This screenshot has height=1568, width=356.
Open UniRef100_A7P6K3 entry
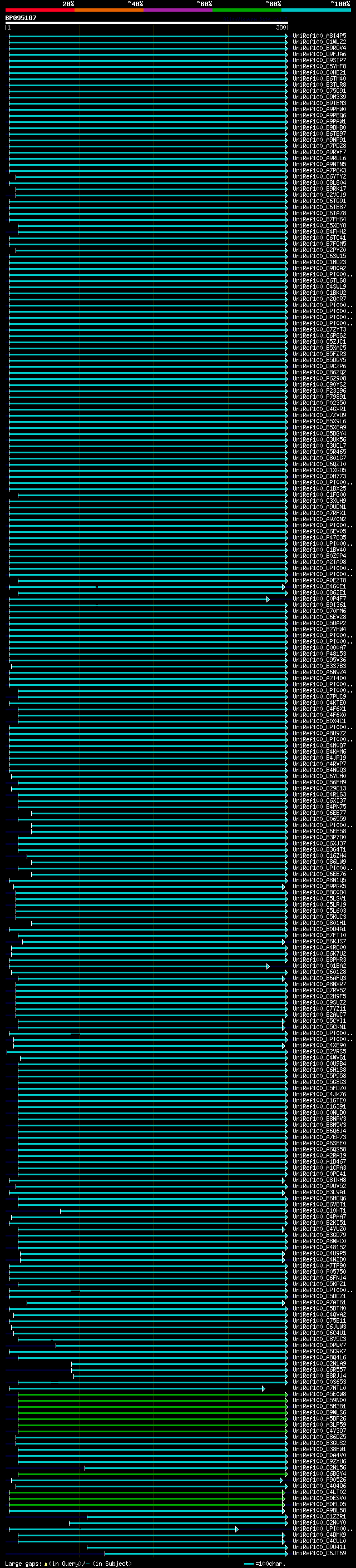pyautogui.click(x=319, y=170)
